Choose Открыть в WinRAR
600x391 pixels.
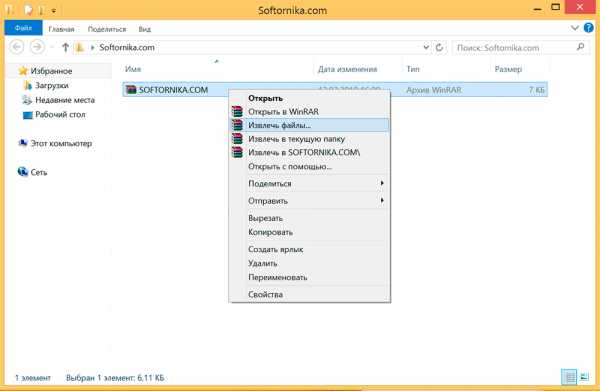pos(309,112)
